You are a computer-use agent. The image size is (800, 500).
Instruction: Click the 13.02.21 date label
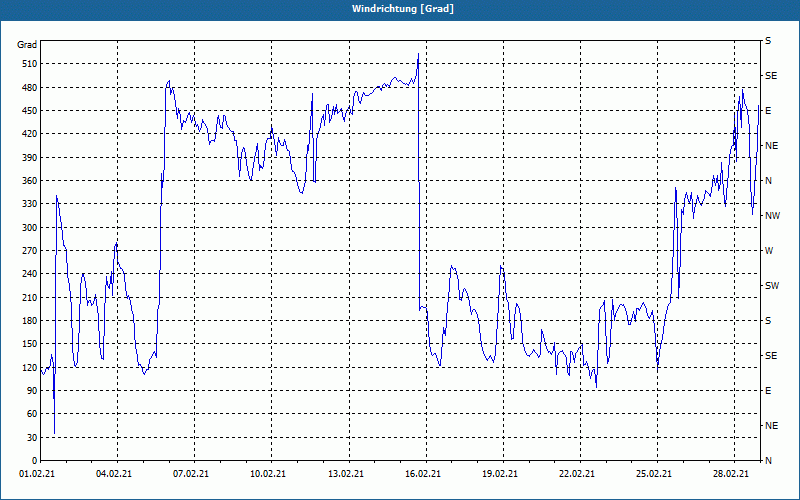pos(346,473)
